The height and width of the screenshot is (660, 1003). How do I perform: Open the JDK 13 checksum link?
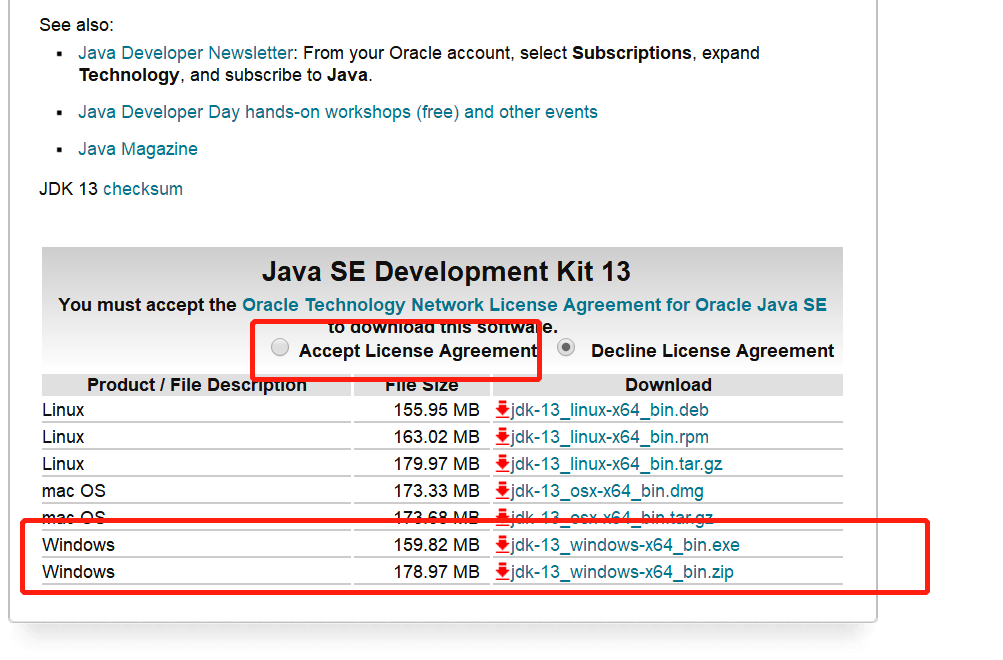143,189
